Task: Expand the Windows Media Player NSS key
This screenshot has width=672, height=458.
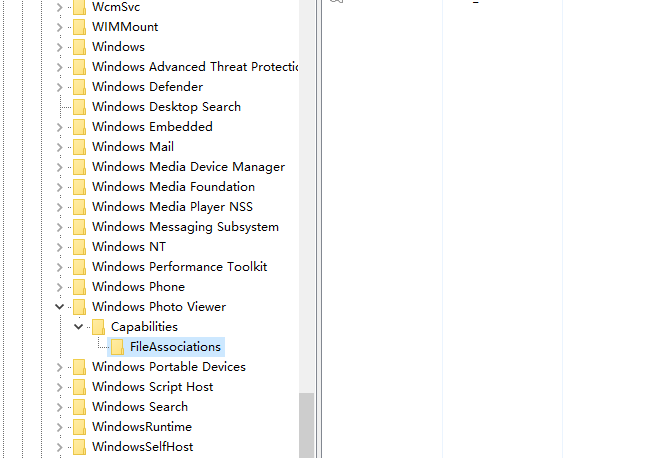Action: tap(60, 207)
